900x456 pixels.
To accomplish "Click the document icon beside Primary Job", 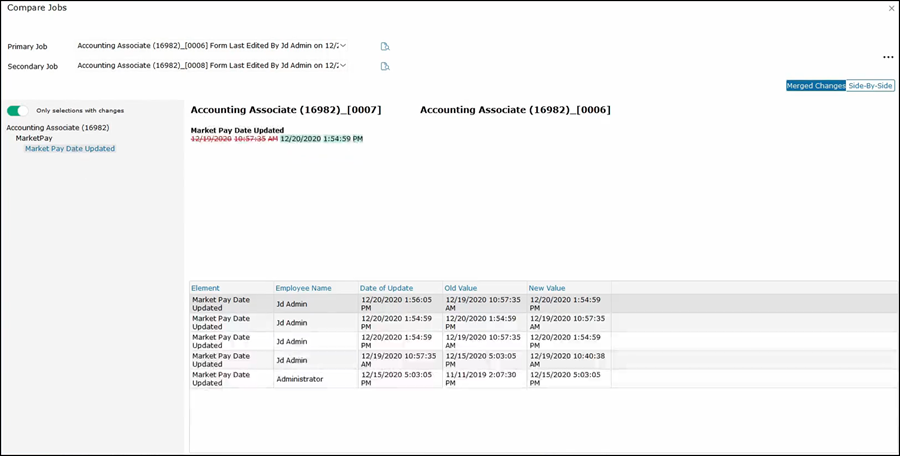I will [x=385, y=46].
